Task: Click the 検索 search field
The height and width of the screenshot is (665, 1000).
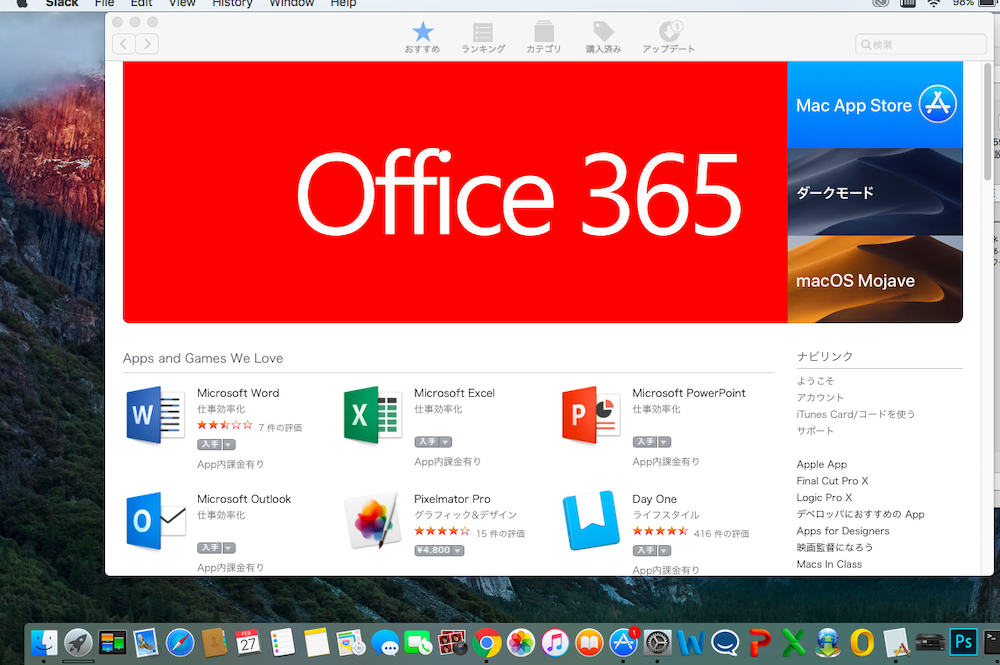Action: 921,44
